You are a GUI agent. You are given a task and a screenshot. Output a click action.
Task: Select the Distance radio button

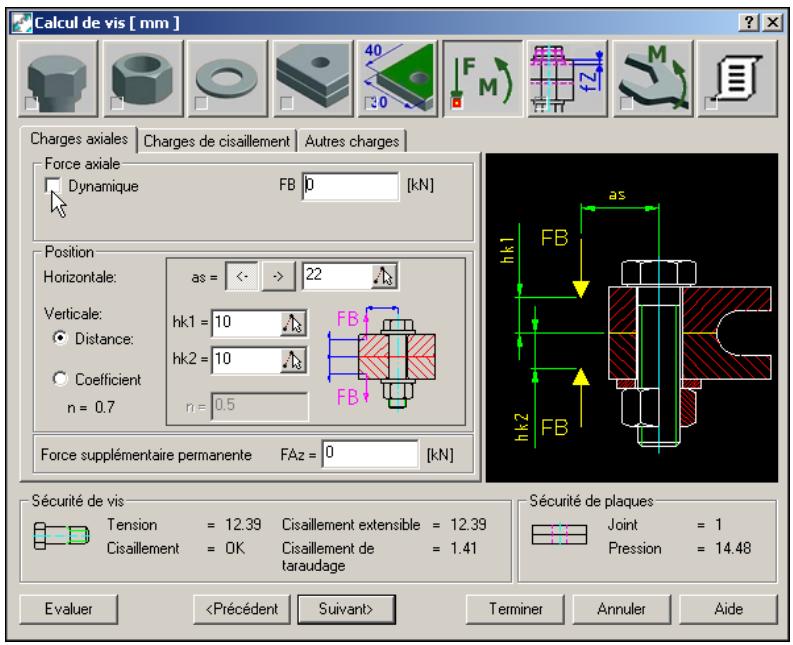(x=60, y=337)
